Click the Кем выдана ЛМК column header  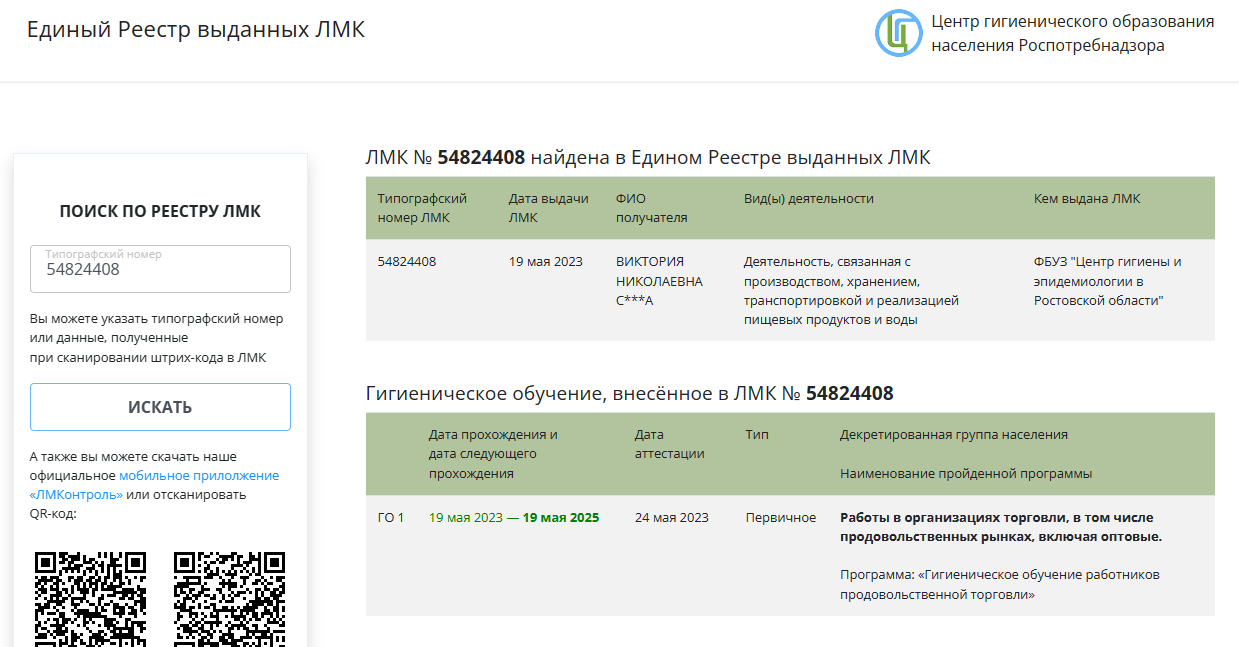click(x=1087, y=199)
